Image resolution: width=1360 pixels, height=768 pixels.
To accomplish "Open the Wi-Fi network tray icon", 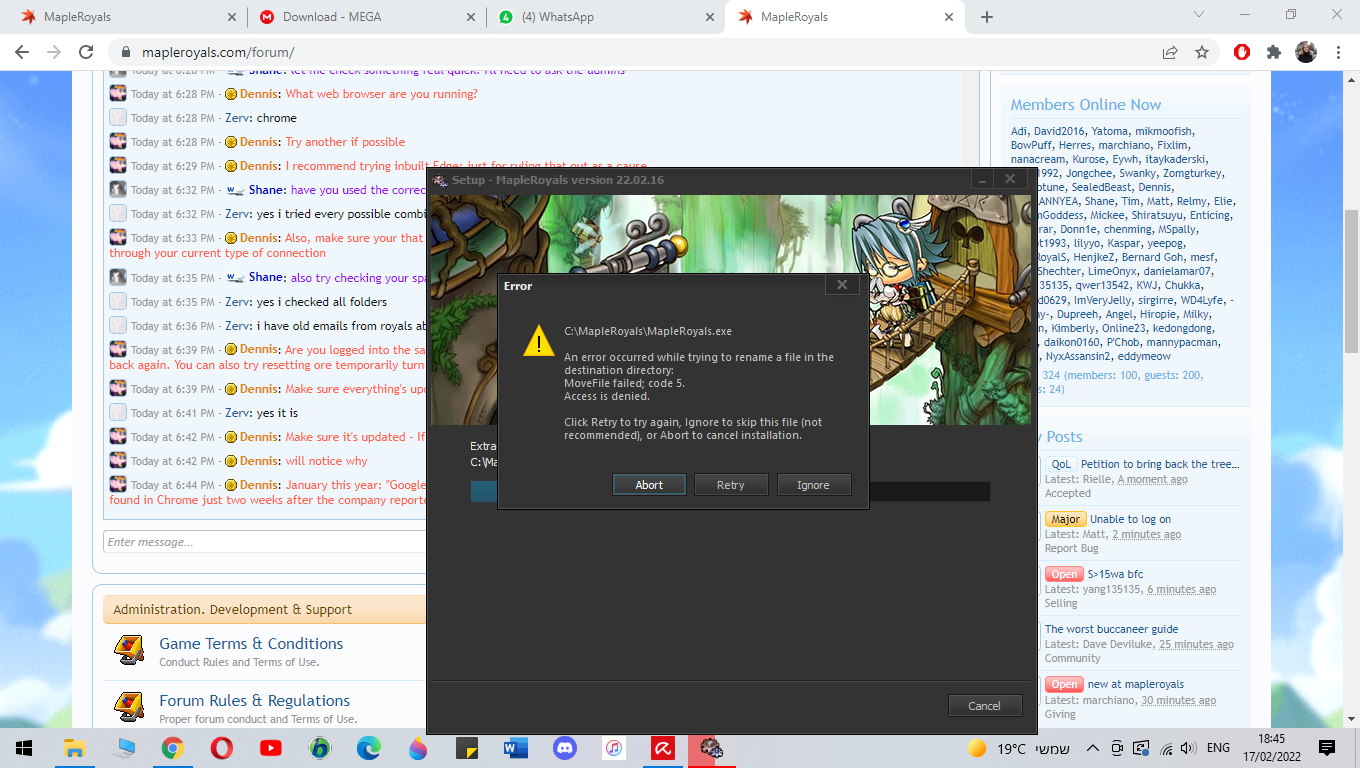I will 1165,748.
